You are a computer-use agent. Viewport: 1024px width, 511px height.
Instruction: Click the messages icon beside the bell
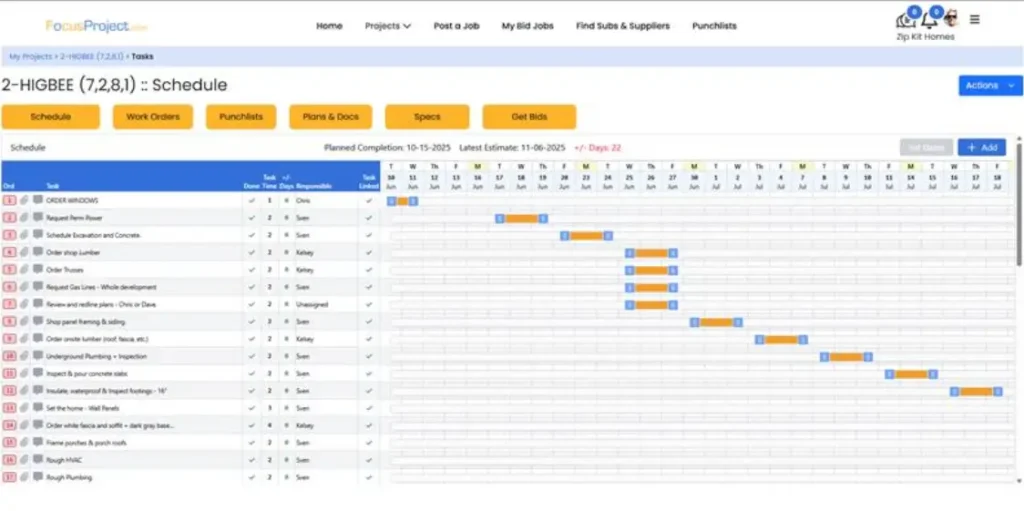[x=906, y=21]
